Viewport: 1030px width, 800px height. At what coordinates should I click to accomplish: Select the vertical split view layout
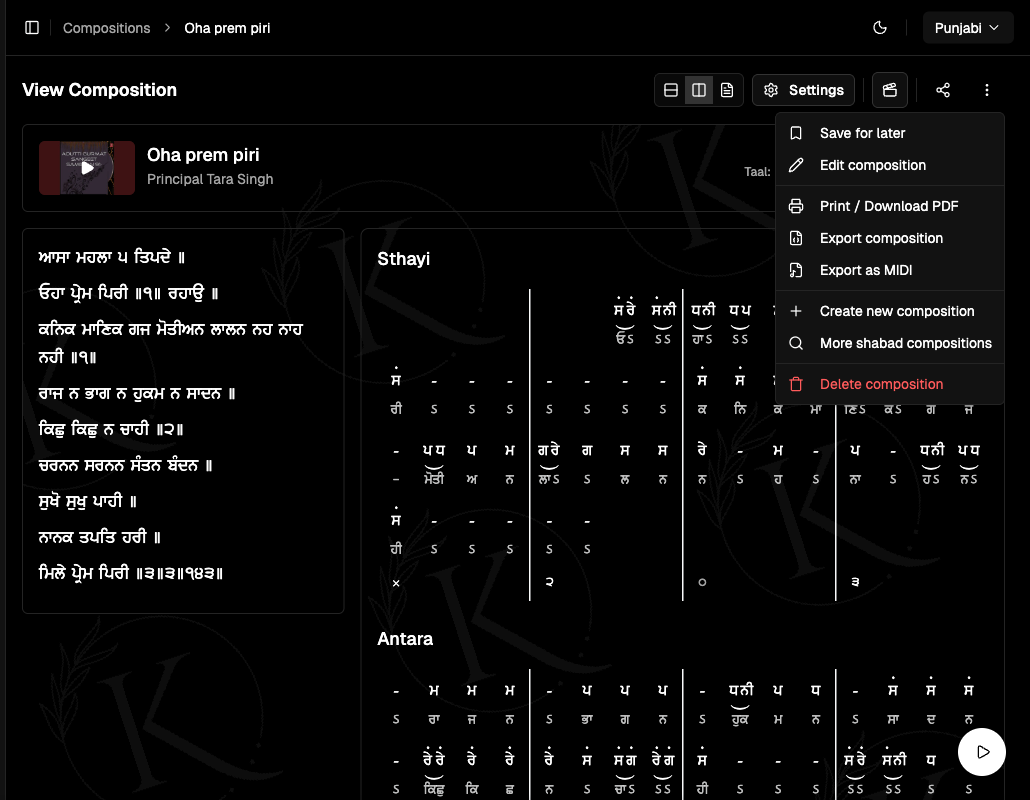click(698, 90)
